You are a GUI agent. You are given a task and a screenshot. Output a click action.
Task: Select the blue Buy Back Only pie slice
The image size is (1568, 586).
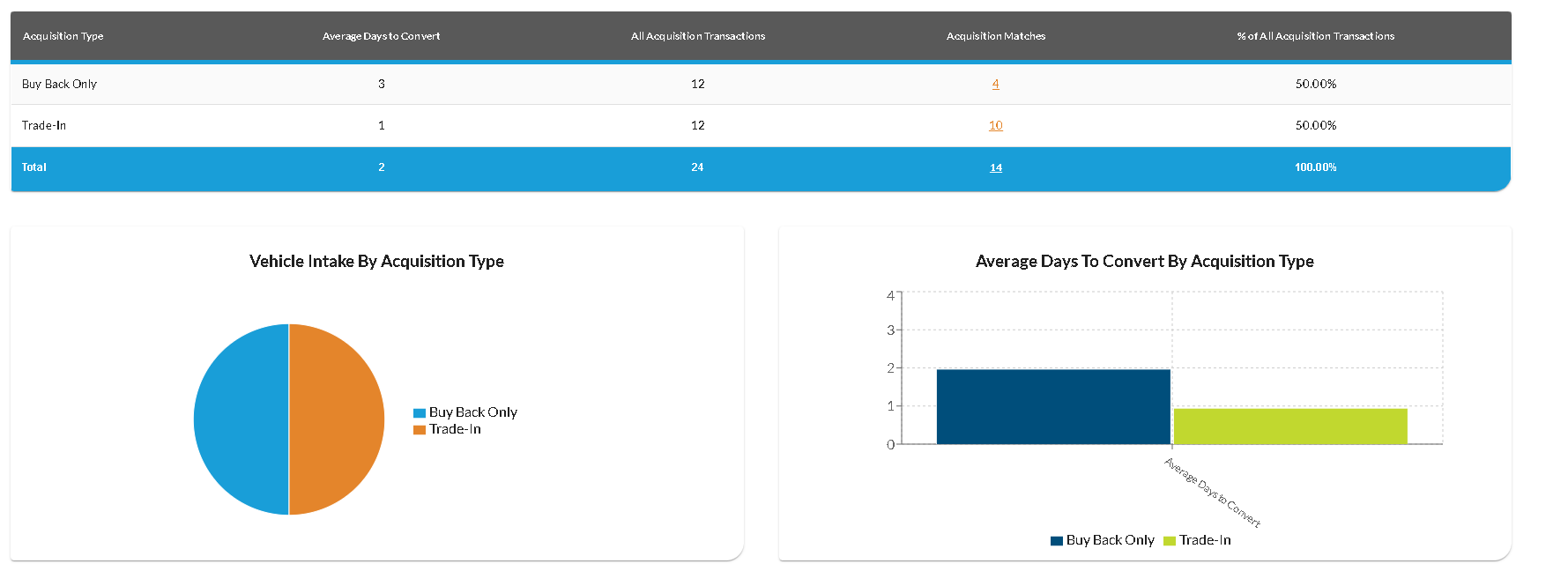pos(241,419)
